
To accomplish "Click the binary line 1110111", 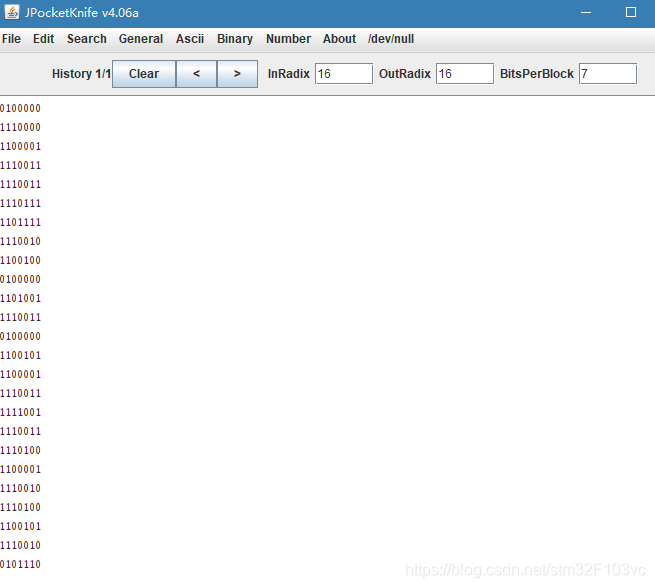I will pos(20,203).
